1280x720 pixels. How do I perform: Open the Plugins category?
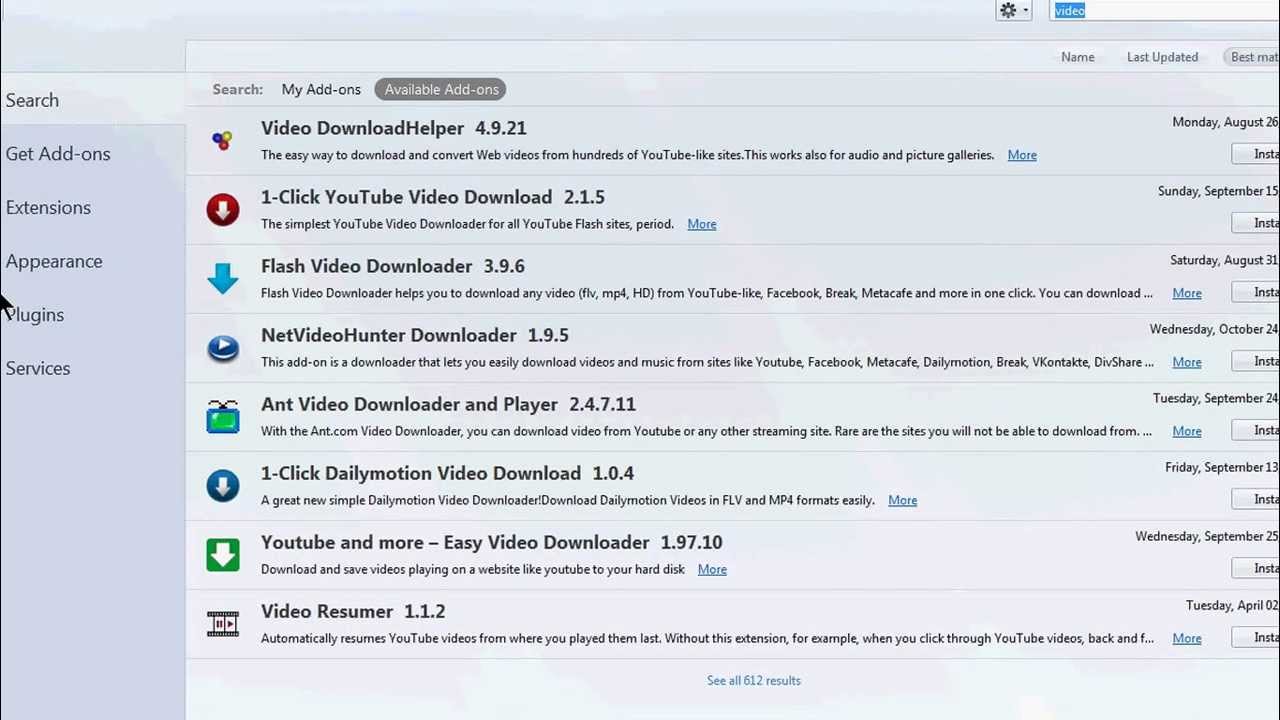(92, 315)
